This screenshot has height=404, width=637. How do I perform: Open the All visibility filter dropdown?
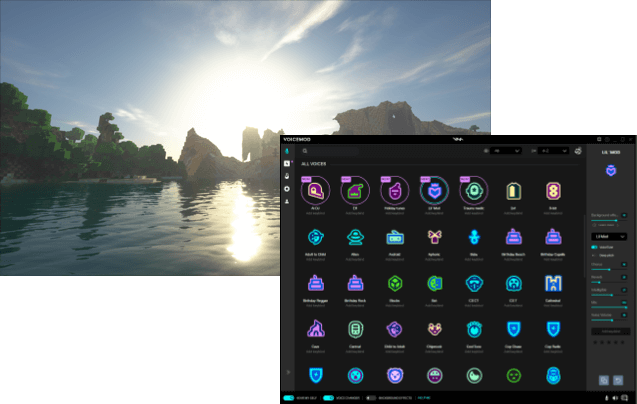(506, 151)
